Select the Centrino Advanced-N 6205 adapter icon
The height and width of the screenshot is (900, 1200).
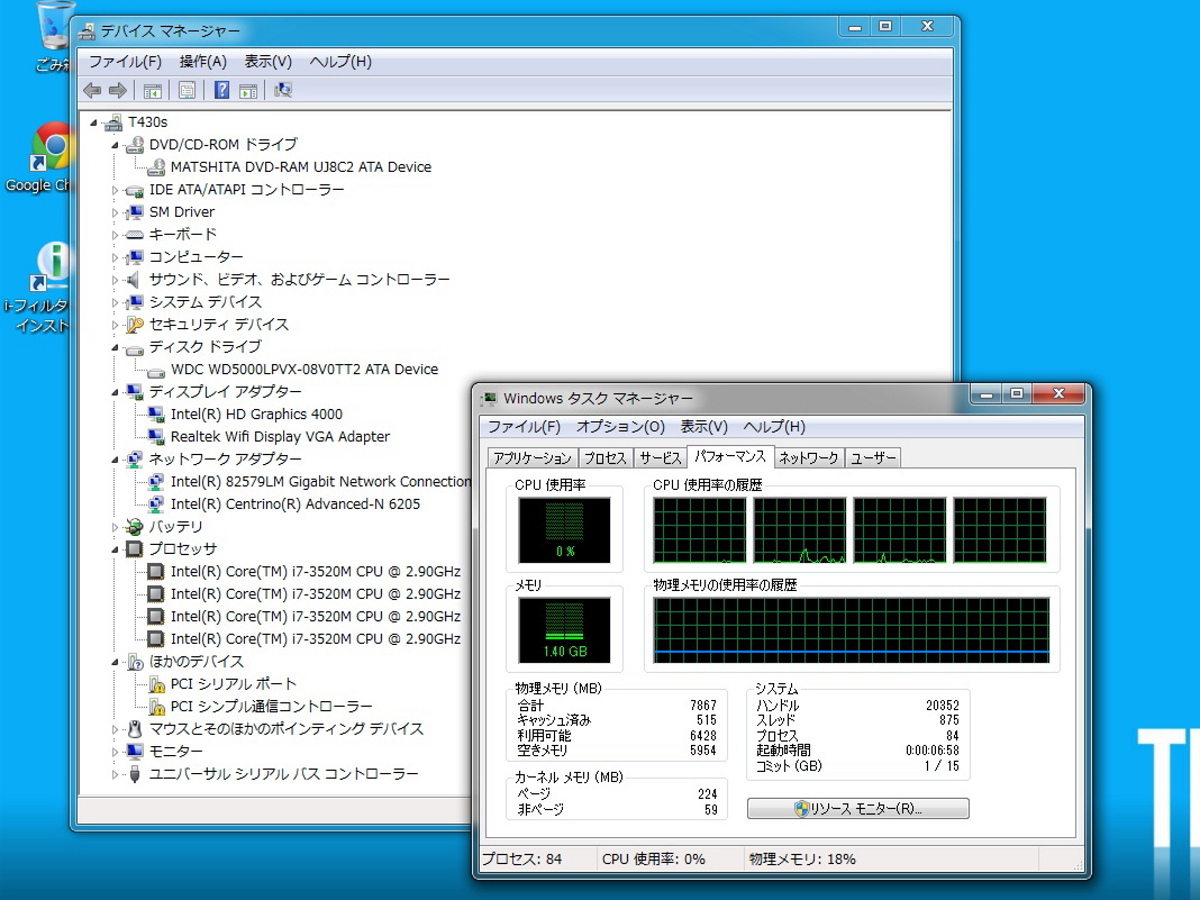(x=156, y=504)
